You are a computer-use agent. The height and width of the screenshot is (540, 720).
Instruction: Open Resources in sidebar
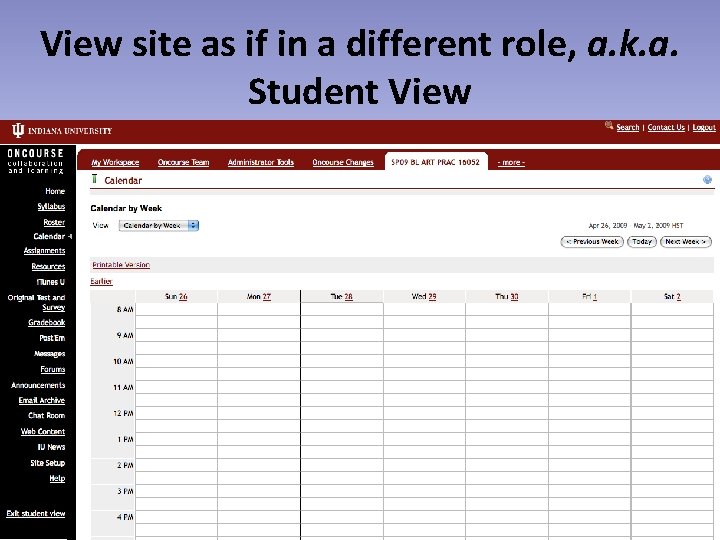click(48, 266)
